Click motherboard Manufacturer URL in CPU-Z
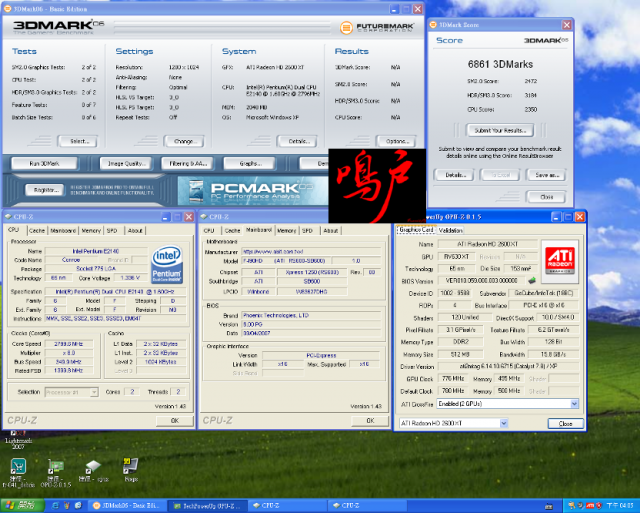The height and width of the screenshot is (513, 640). 311,252
